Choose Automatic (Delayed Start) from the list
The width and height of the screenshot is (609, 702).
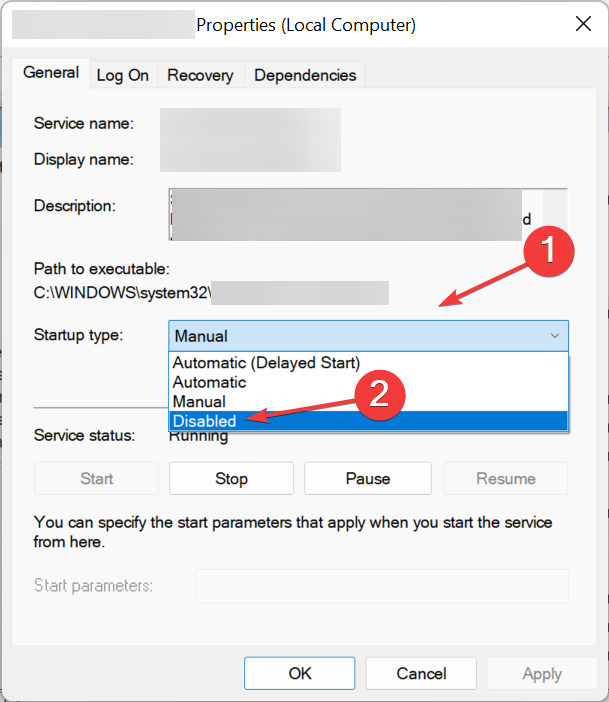(x=266, y=363)
